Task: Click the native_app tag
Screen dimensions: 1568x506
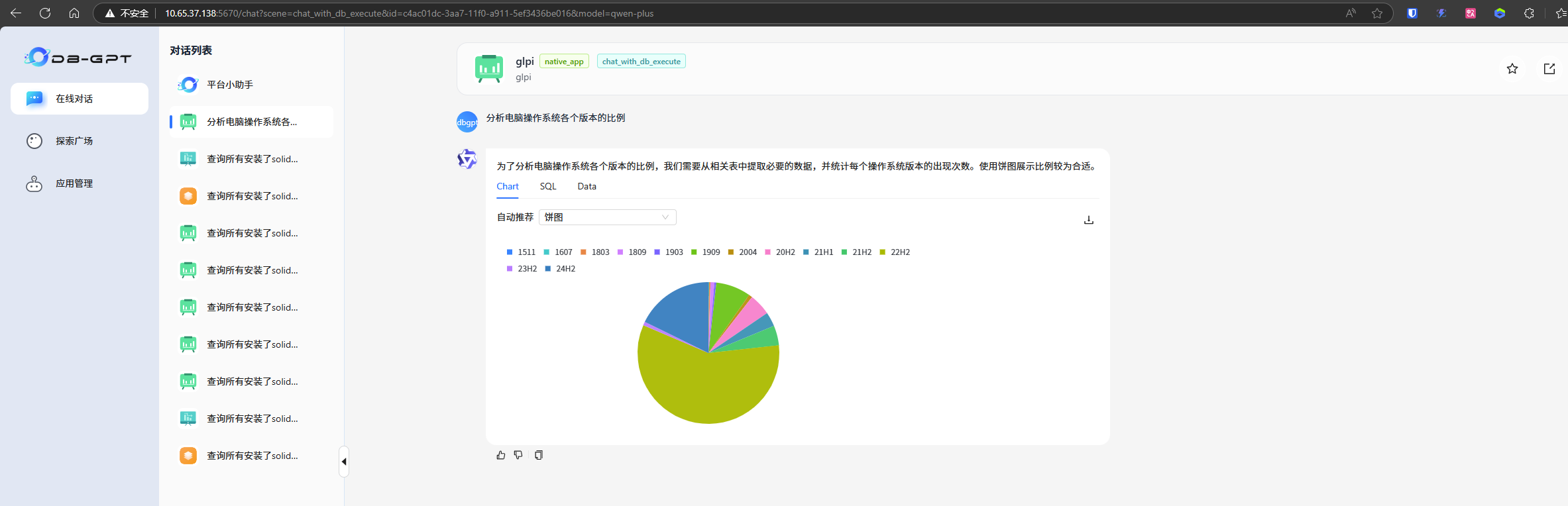Action: click(564, 62)
